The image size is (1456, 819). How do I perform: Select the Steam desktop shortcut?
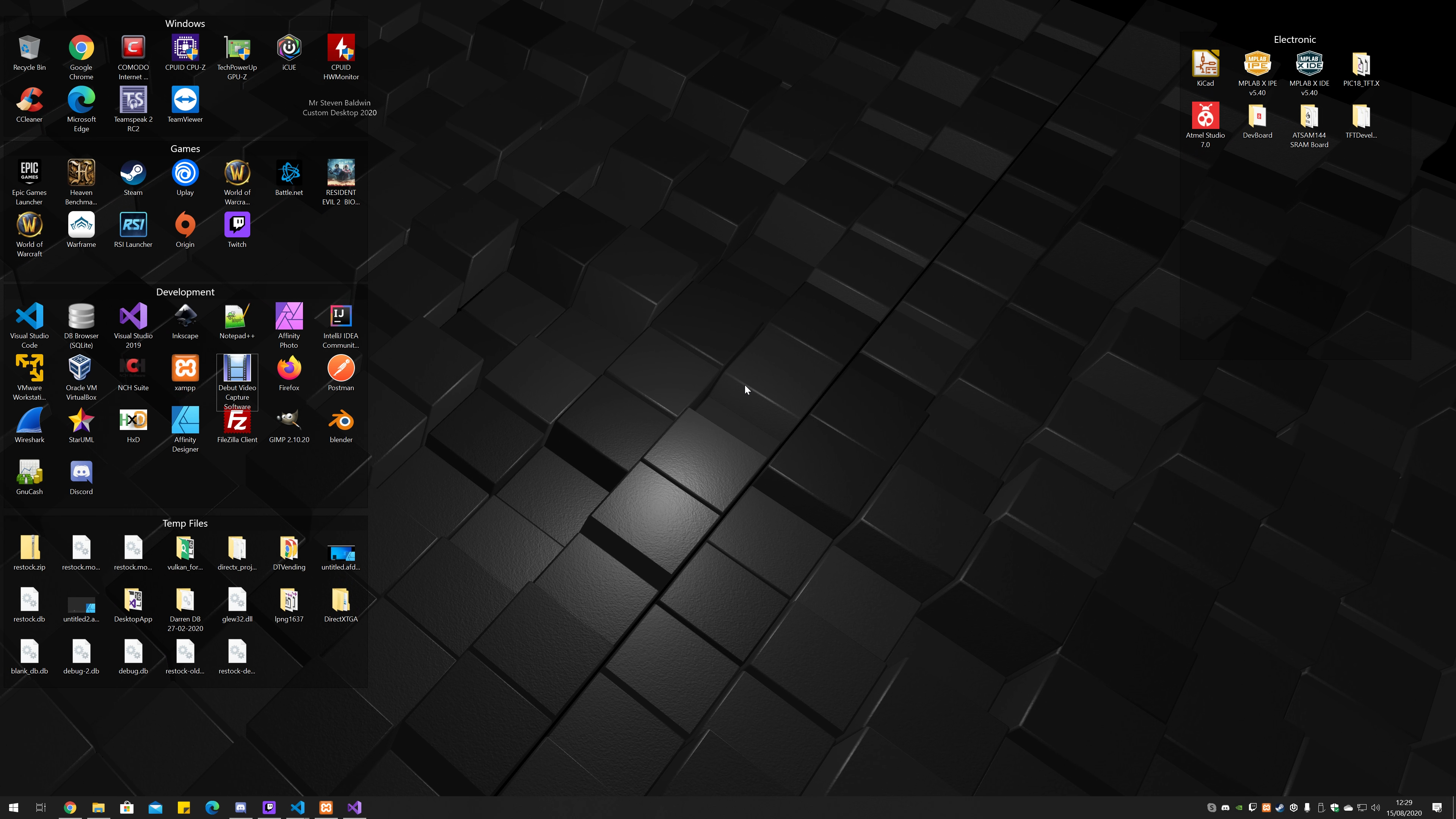click(133, 174)
